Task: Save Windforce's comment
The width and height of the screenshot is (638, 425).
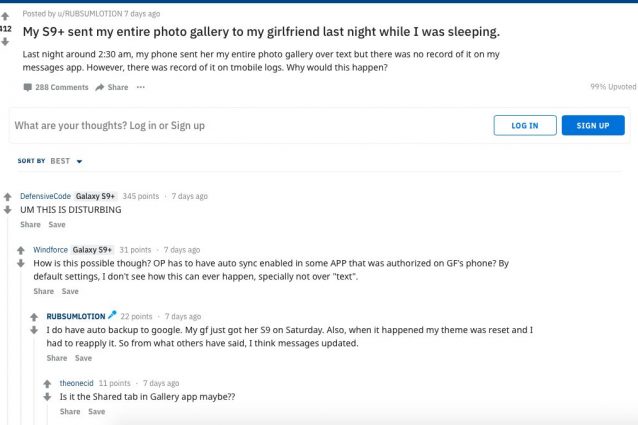Action: [70, 291]
